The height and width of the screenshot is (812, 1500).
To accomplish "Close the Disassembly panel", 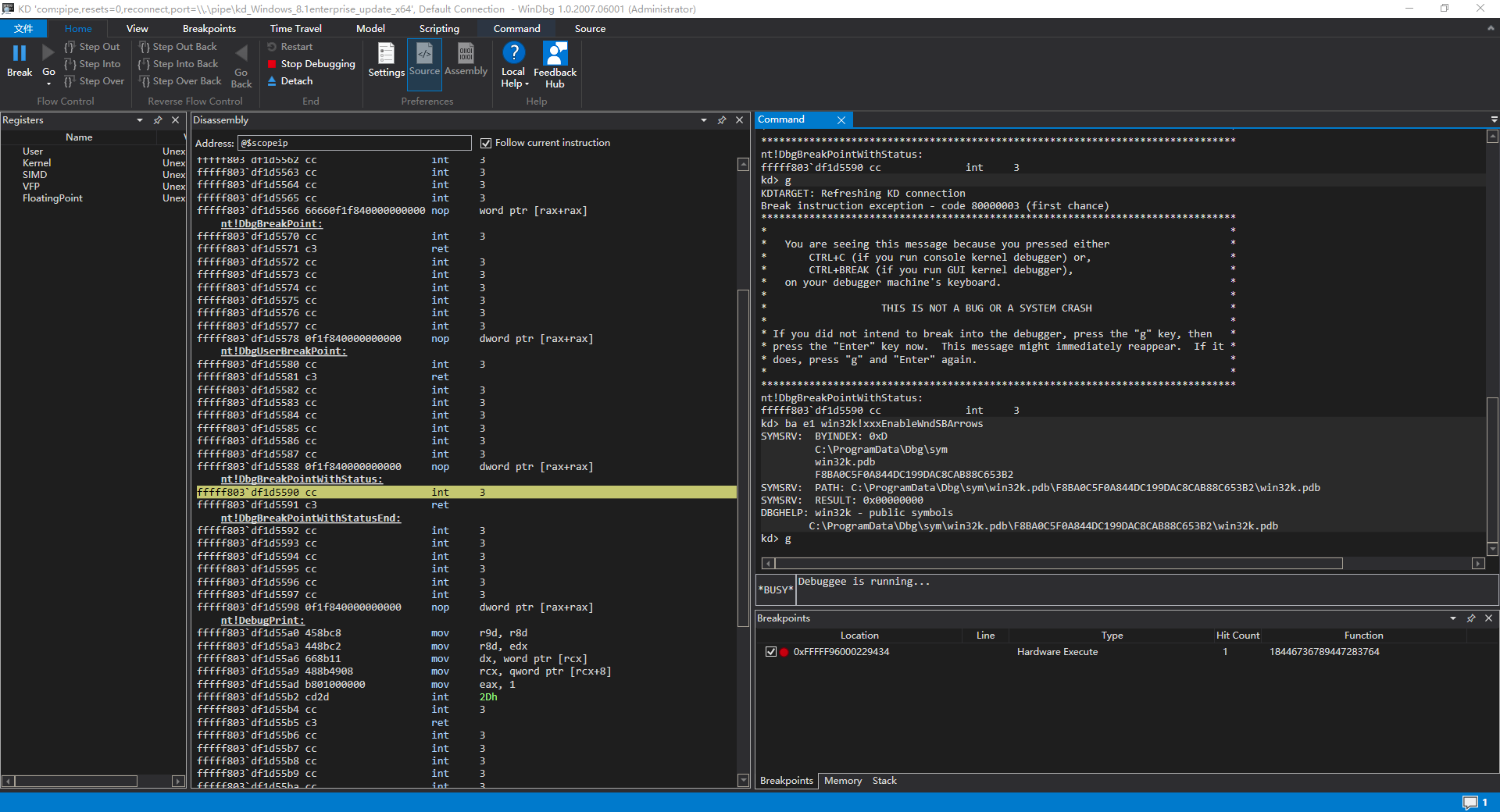I will point(740,120).
